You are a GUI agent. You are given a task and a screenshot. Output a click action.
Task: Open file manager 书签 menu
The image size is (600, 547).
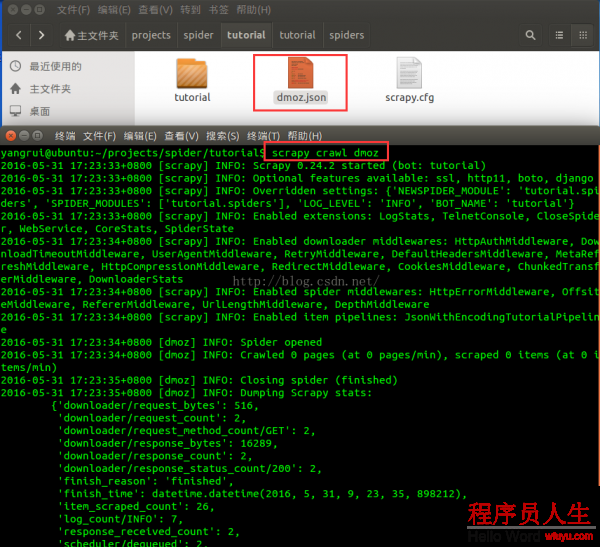pyautogui.click(x=218, y=10)
